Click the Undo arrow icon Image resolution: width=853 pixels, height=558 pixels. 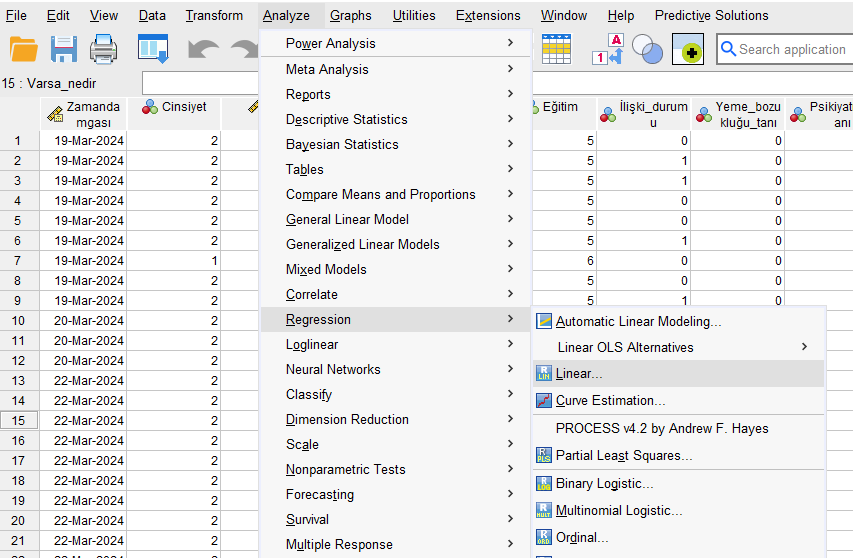pyautogui.click(x=204, y=49)
